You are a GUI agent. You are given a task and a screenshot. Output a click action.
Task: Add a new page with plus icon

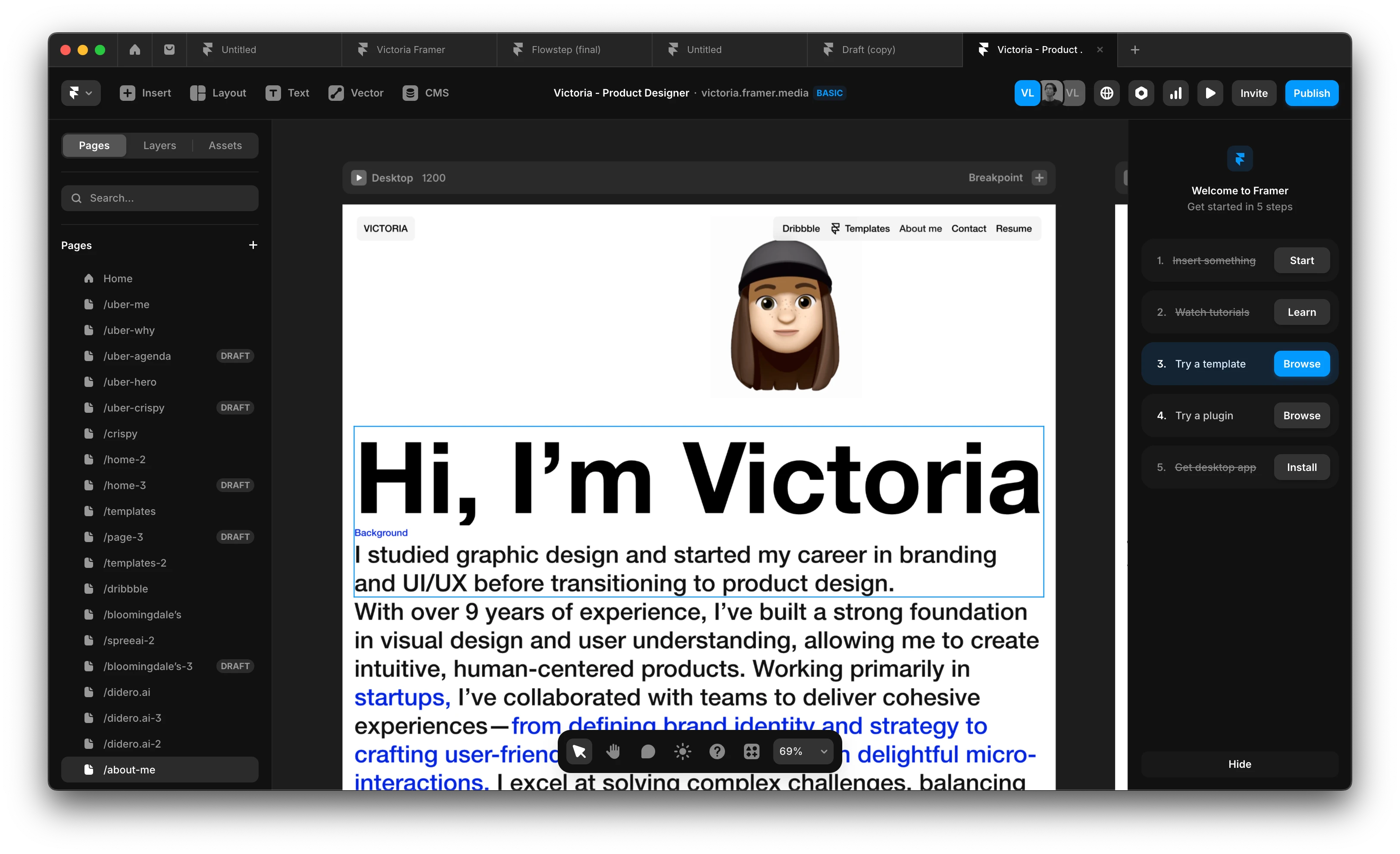[253, 245]
